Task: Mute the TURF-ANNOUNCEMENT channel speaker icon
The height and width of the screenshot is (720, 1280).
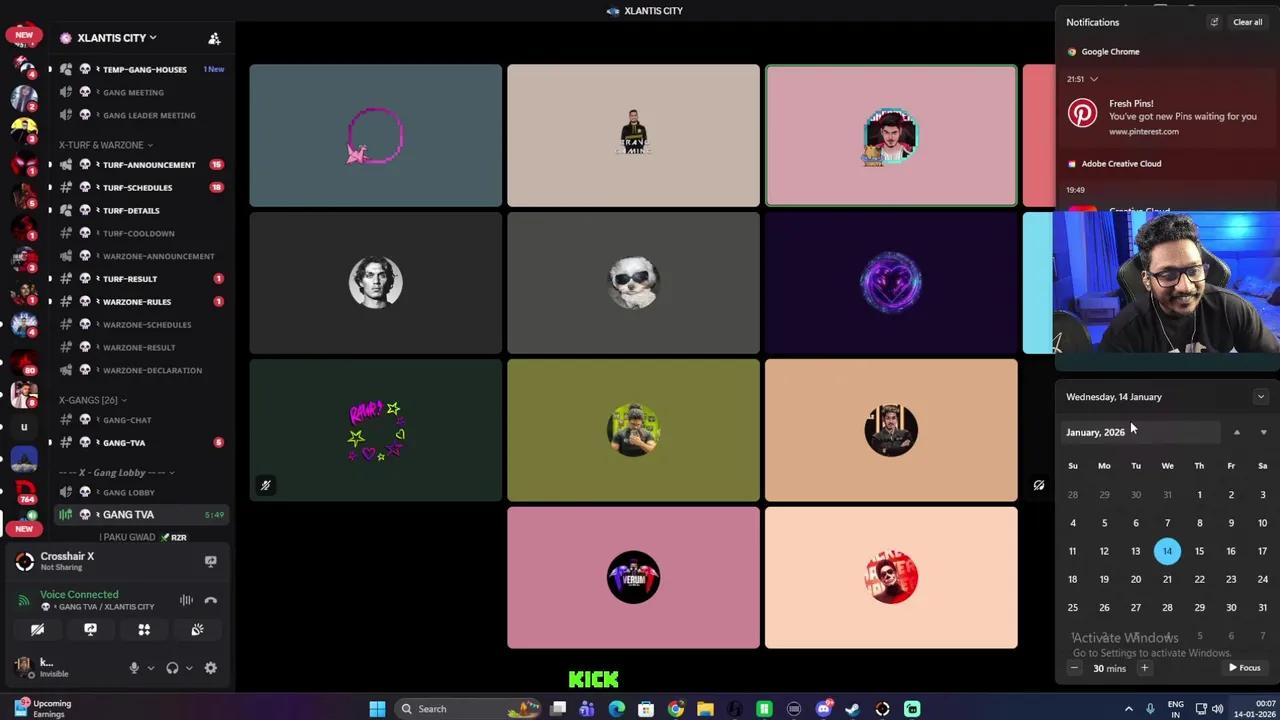Action: click(x=66, y=164)
